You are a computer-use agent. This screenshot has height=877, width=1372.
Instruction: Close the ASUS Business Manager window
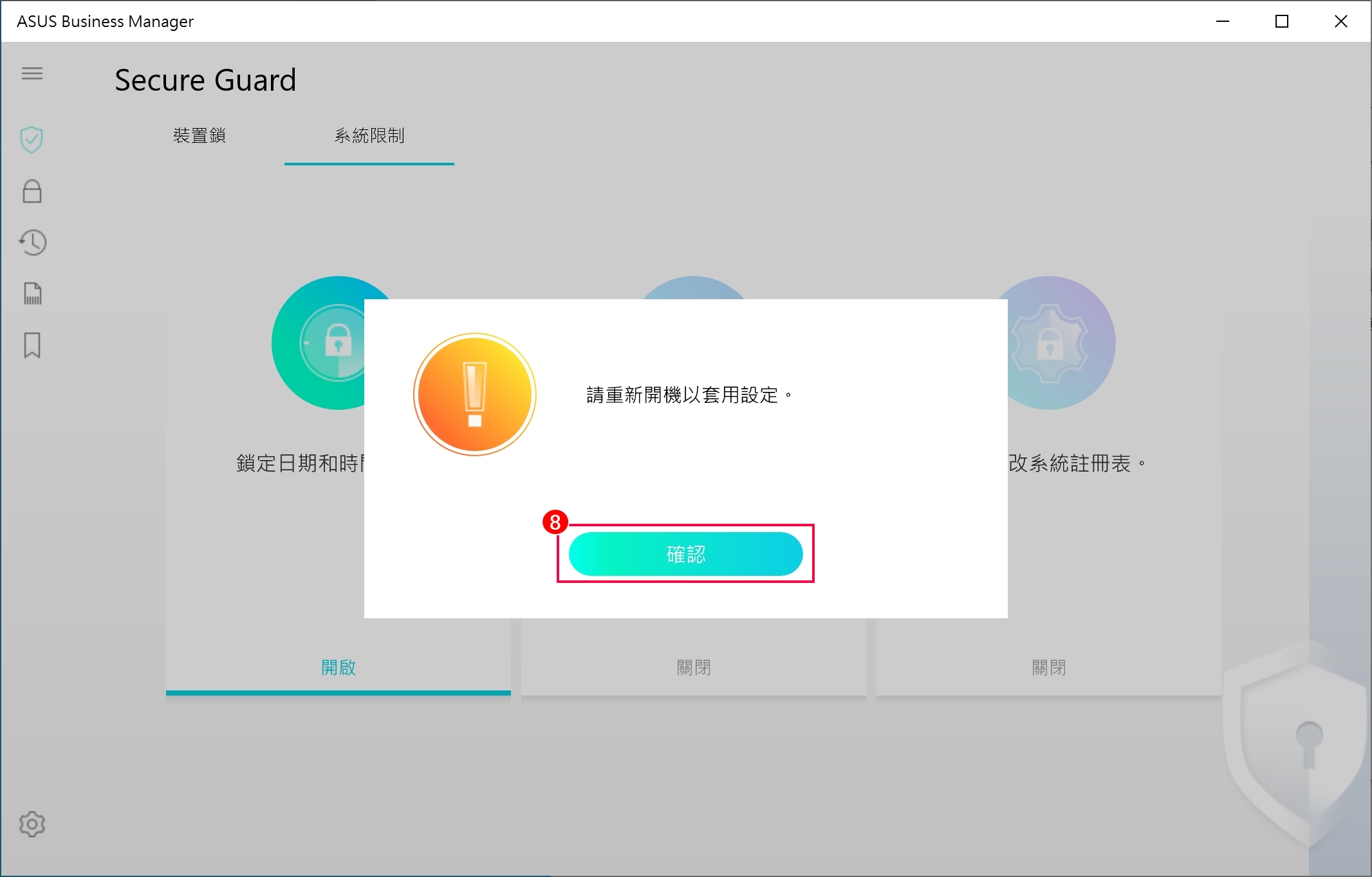(x=1341, y=21)
